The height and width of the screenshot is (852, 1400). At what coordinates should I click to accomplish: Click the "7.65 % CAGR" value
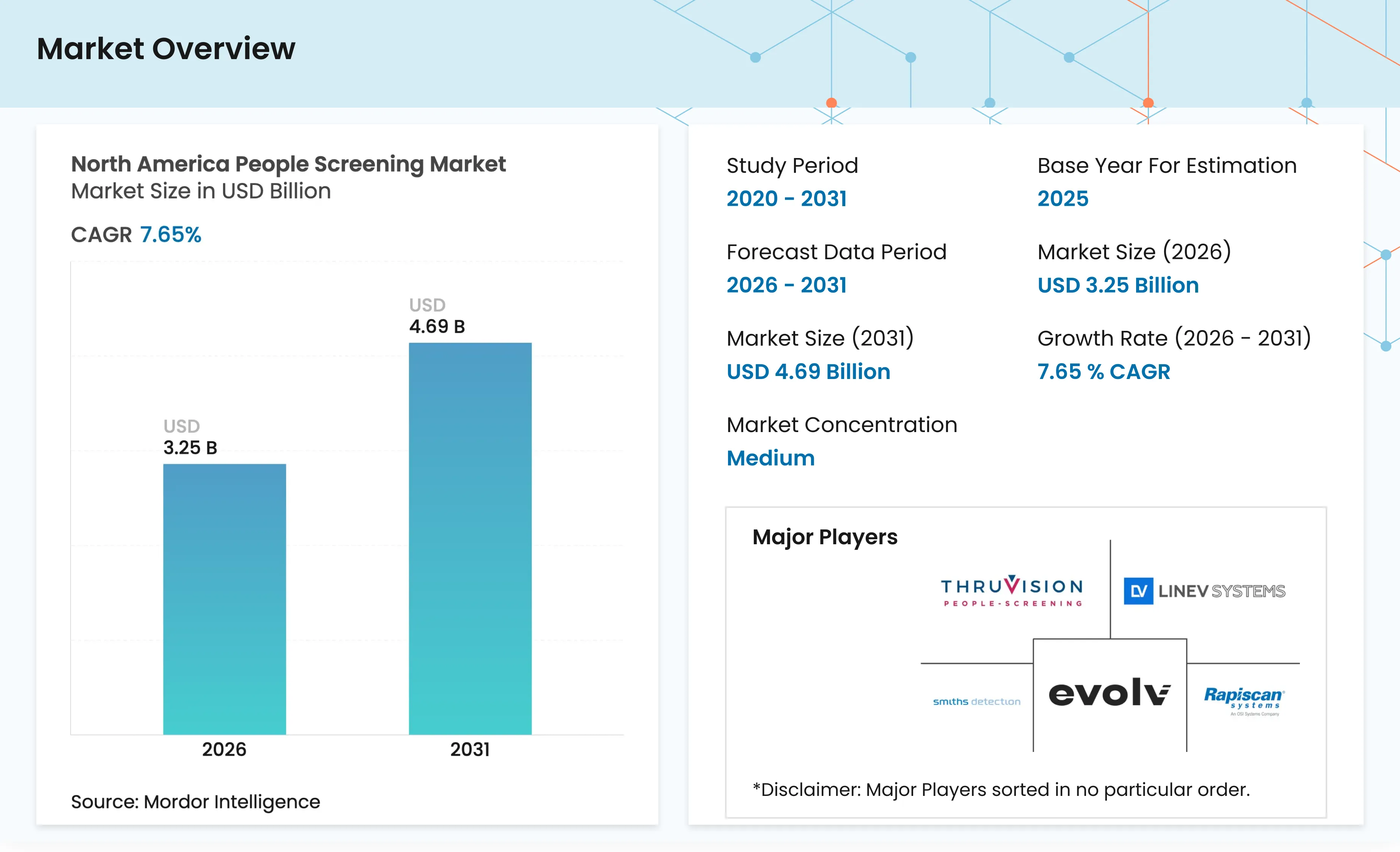tap(1103, 371)
